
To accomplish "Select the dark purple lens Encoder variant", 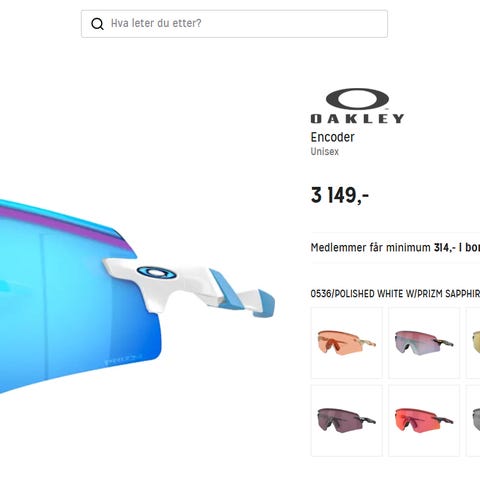I will (x=347, y=420).
